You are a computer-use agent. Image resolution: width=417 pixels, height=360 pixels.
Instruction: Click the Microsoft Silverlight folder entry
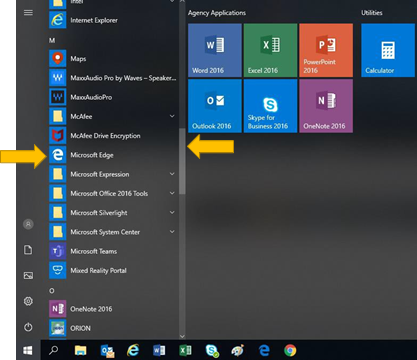[x=113, y=213]
